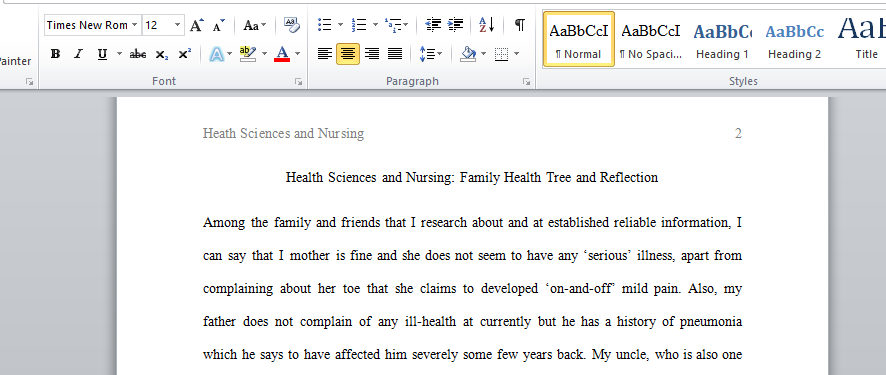This screenshot has height=375, width=886.
Task: Click the Multilevel List icon
Action: pos(393,25)
